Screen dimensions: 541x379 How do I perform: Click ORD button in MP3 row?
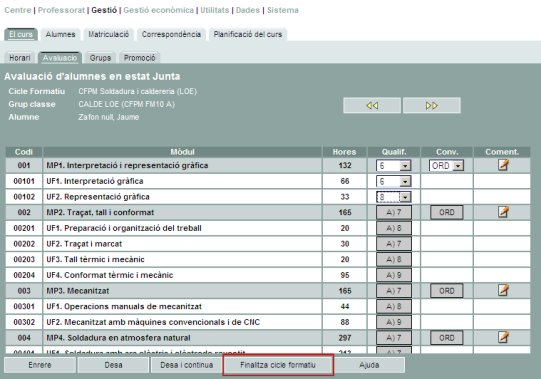coord(446,291)
